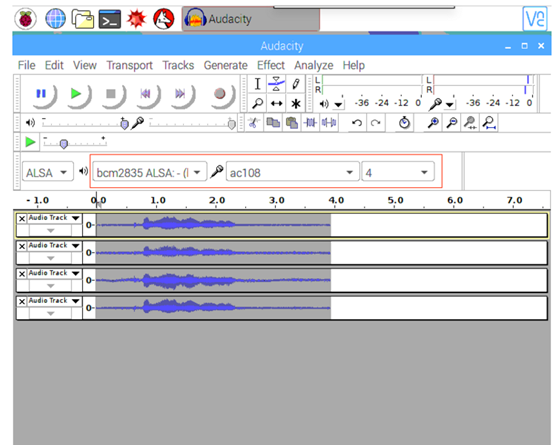The width and height of the screenshot is (558, 447).
Task: Select the Zoom (magnifier) tool
Action: (258, 104)
